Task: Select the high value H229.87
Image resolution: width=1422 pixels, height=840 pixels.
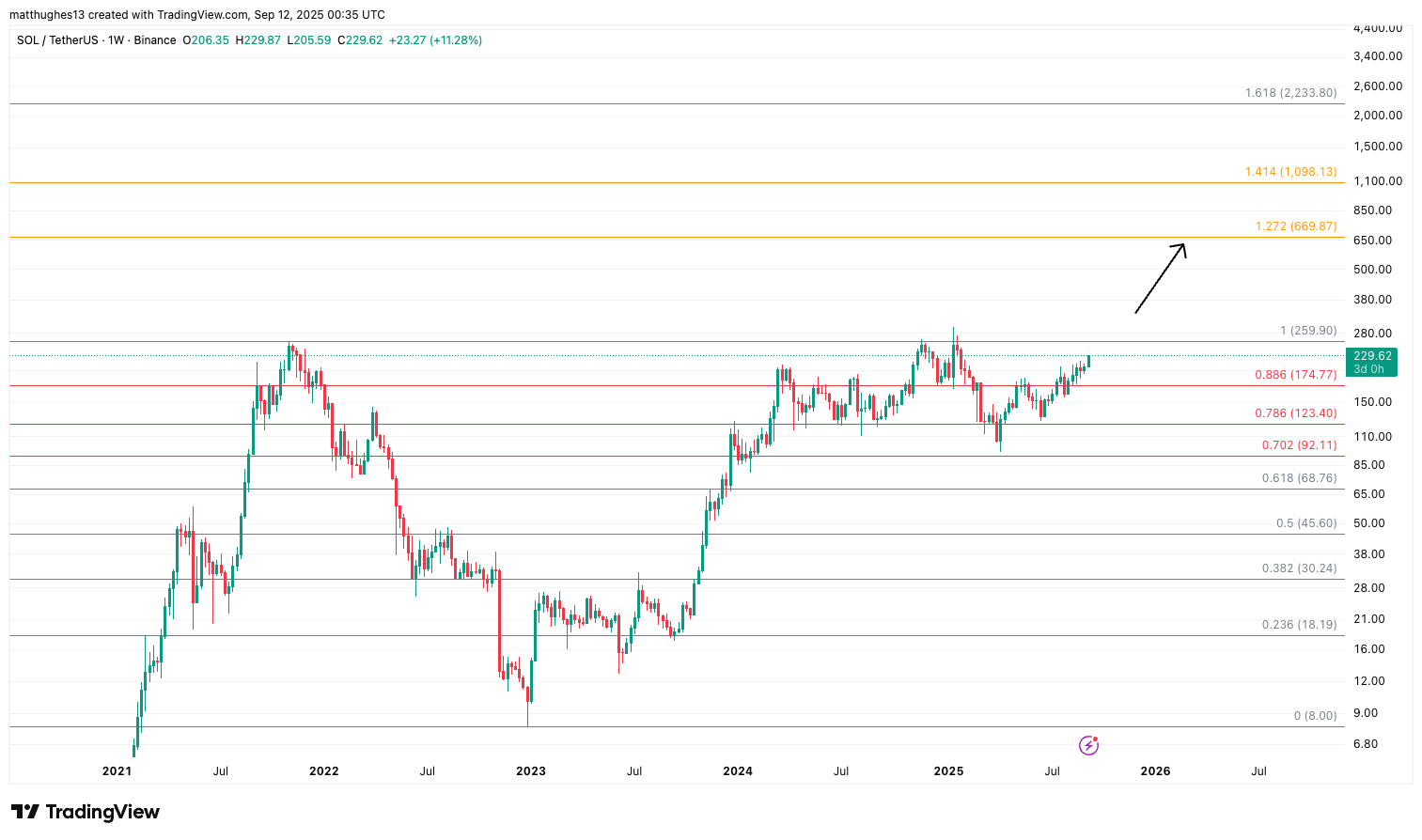Action: tap(258, 40)
